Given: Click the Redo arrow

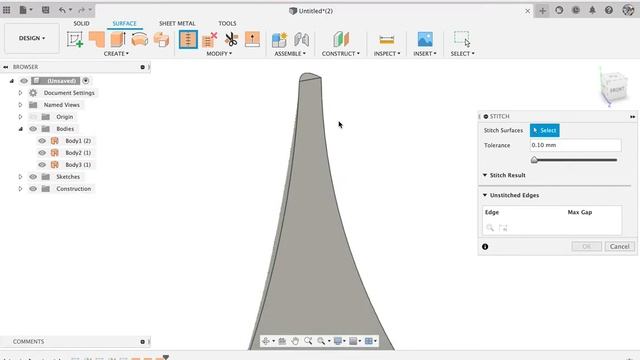Looking at the screenshot, I should [81, 10].
